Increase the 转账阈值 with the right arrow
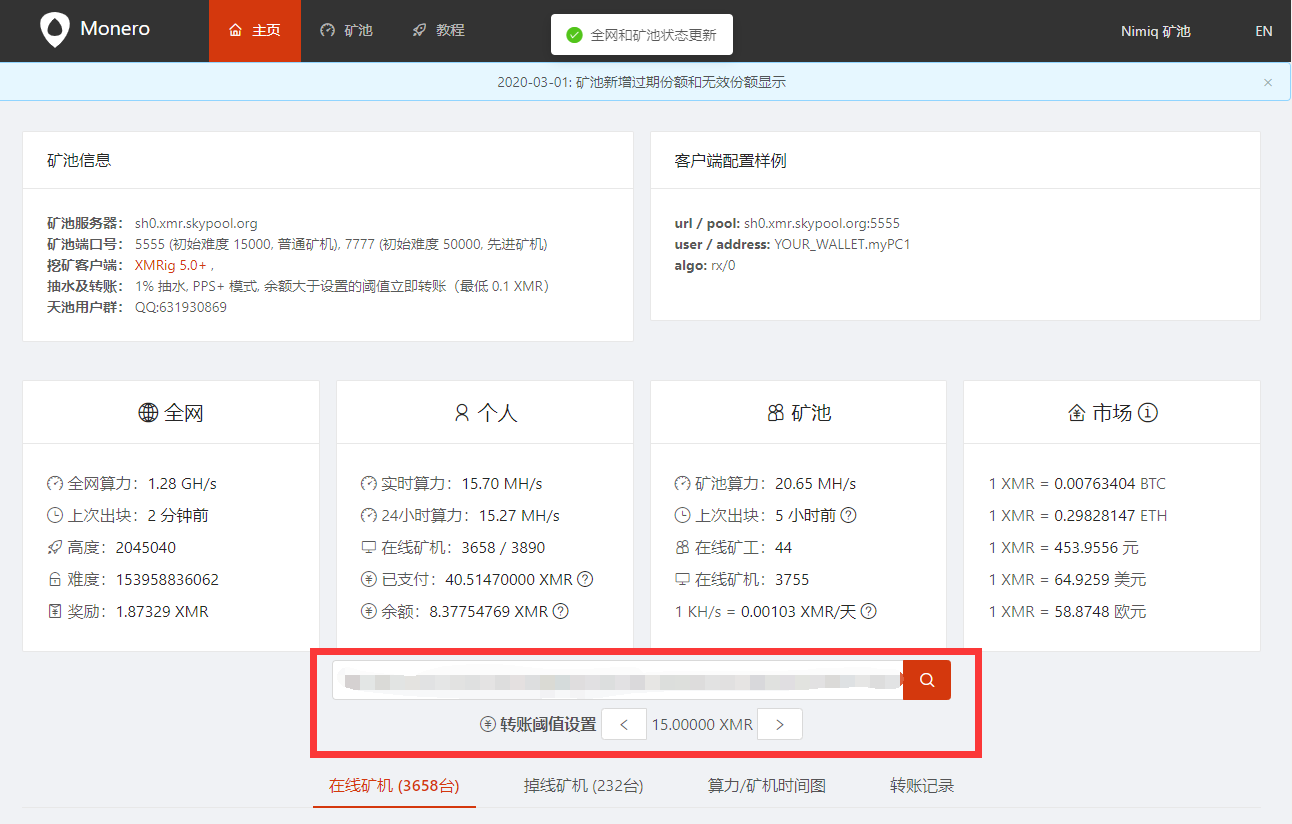The height and width of the screenshot is (824, 1292). coord(779,723)
